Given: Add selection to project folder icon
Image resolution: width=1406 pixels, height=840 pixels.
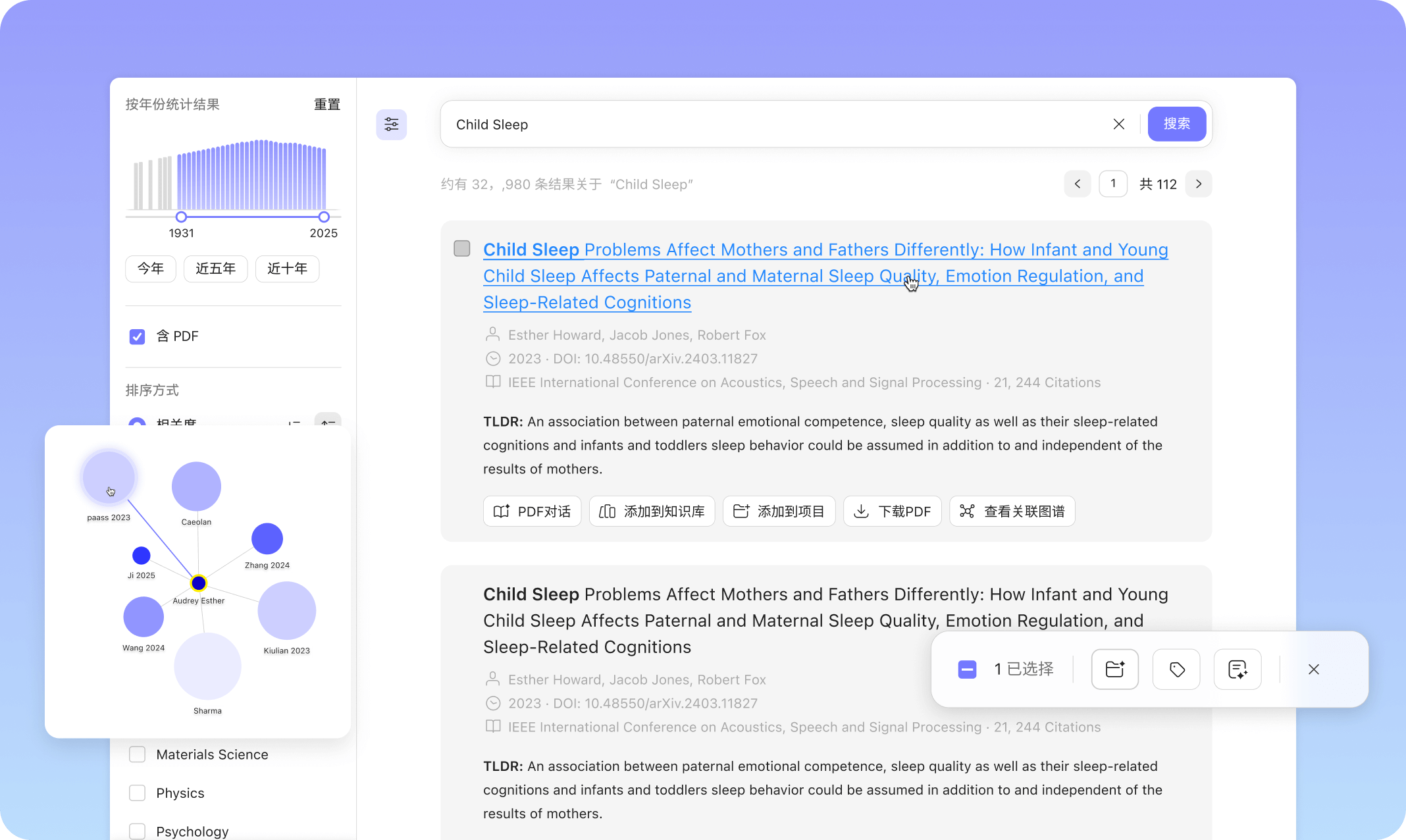Looking at the screenshot, I should tap(1114, 669).
